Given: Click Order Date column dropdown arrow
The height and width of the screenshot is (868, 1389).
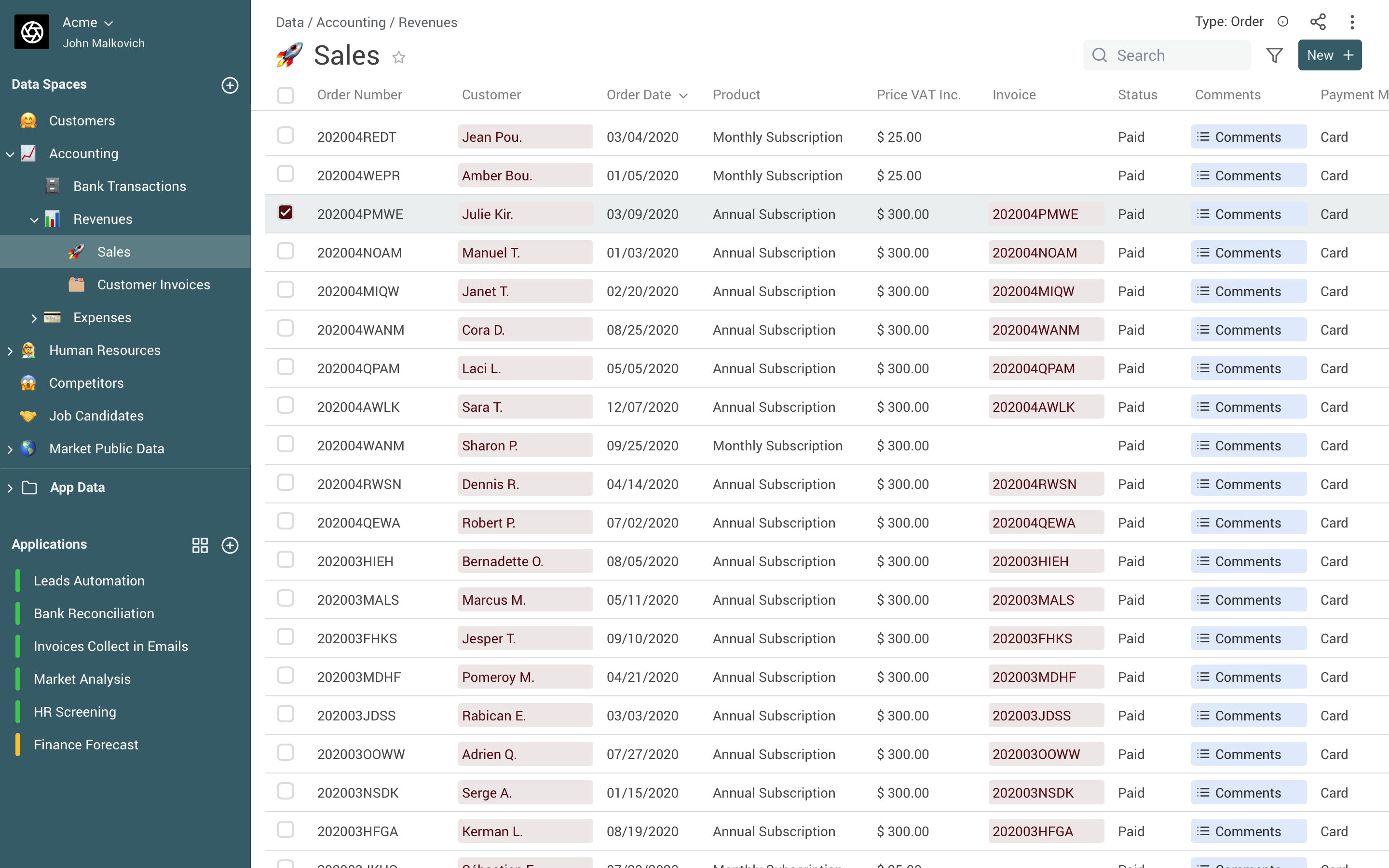Looking at the screenshot, I should [683, 94].
